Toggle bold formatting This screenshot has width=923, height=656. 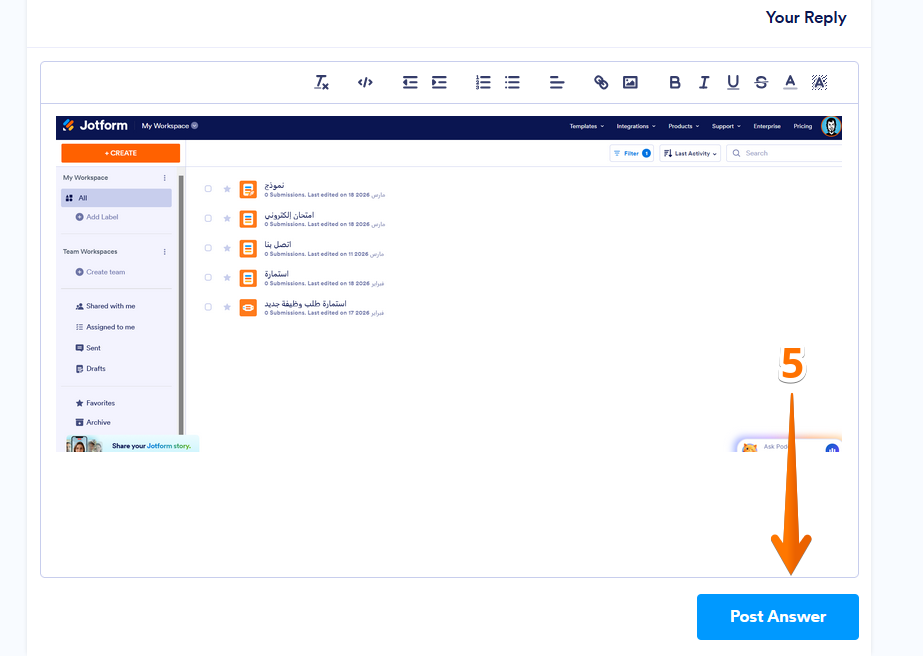[675, 82]
